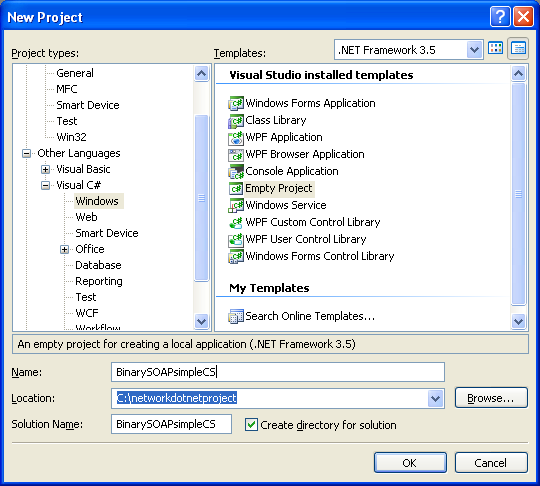Choose the Windows Service template icon
Screen dimensions: 540x486
tap(236, 205)
